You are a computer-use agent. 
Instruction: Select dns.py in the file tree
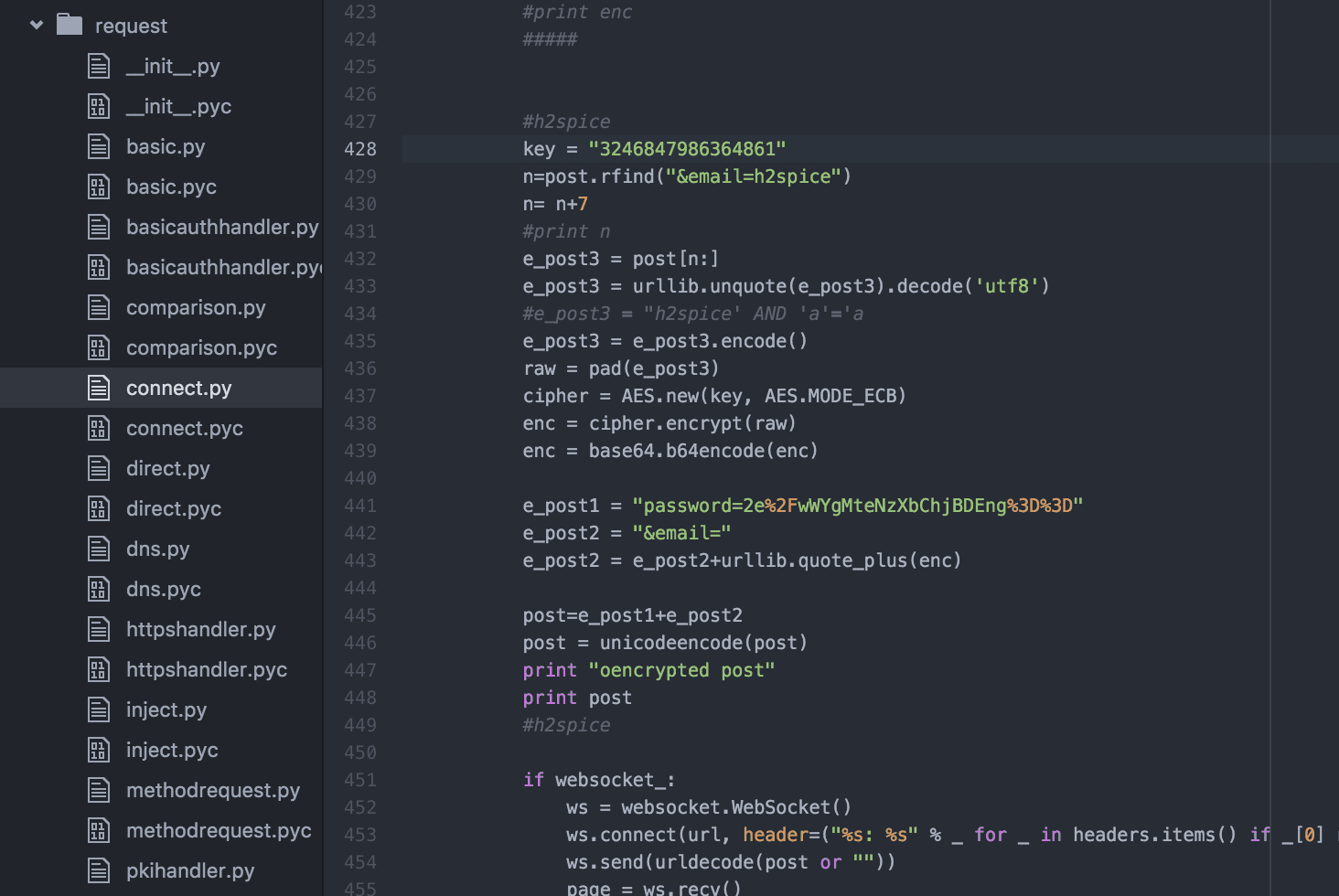[157, 548]
